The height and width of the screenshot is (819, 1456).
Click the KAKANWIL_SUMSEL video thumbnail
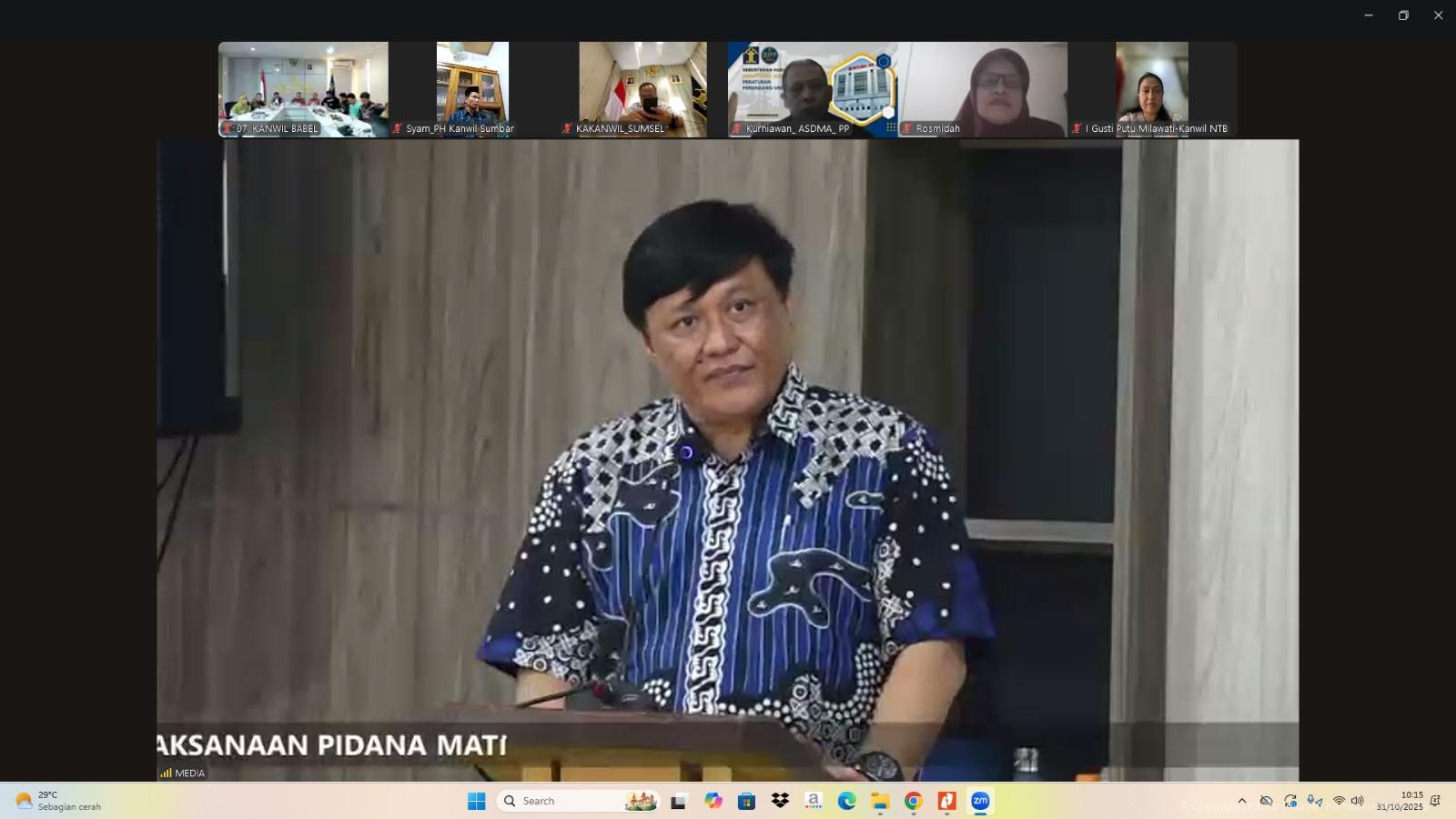642,89
